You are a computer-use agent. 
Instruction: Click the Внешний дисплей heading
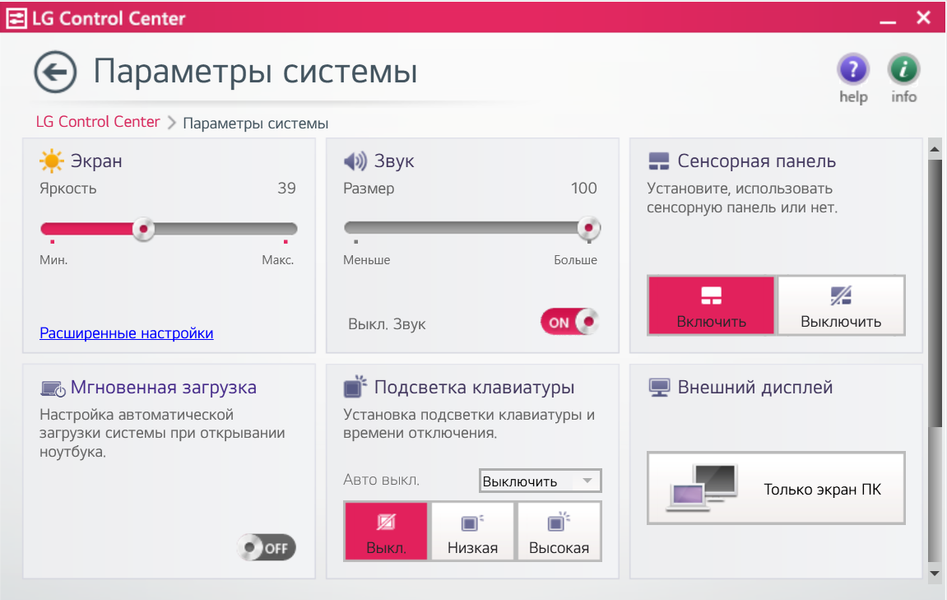click(755, 387)
